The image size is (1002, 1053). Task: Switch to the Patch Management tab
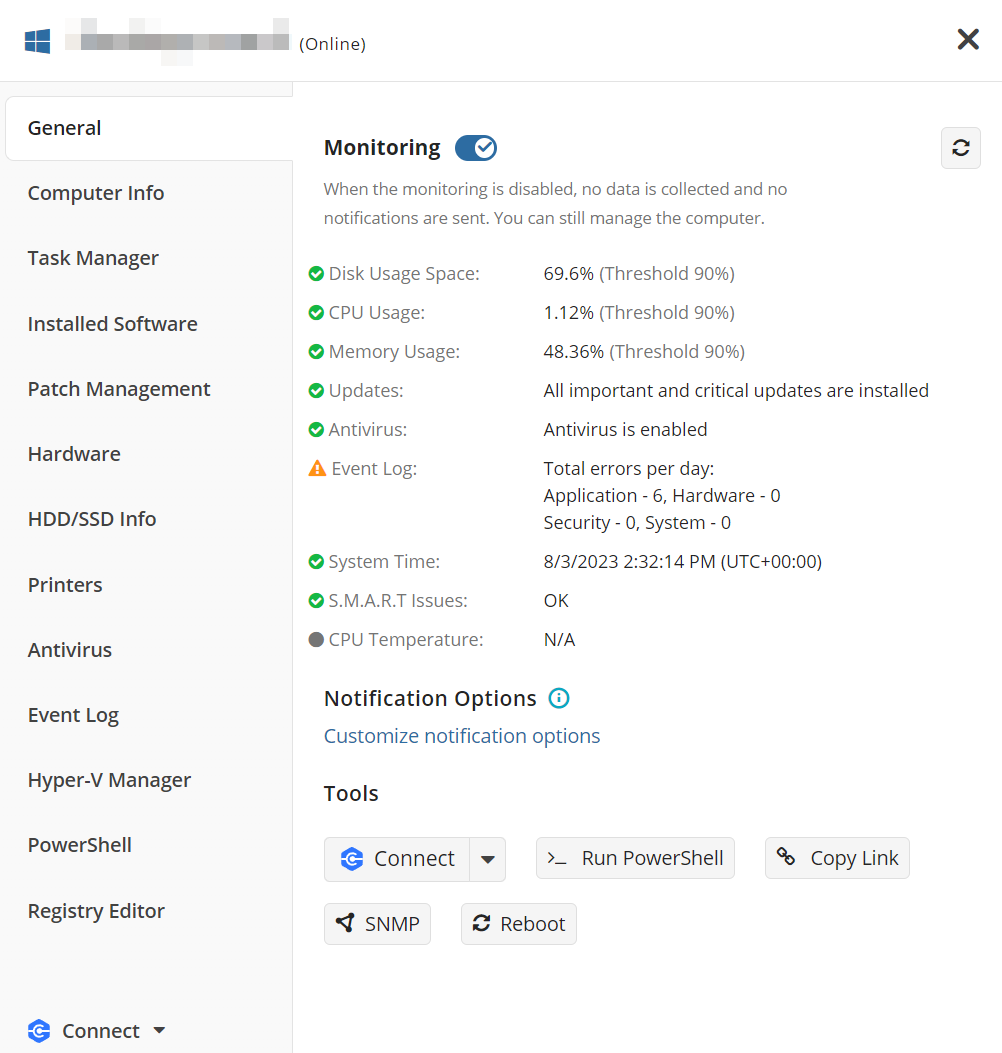[119, 389]
